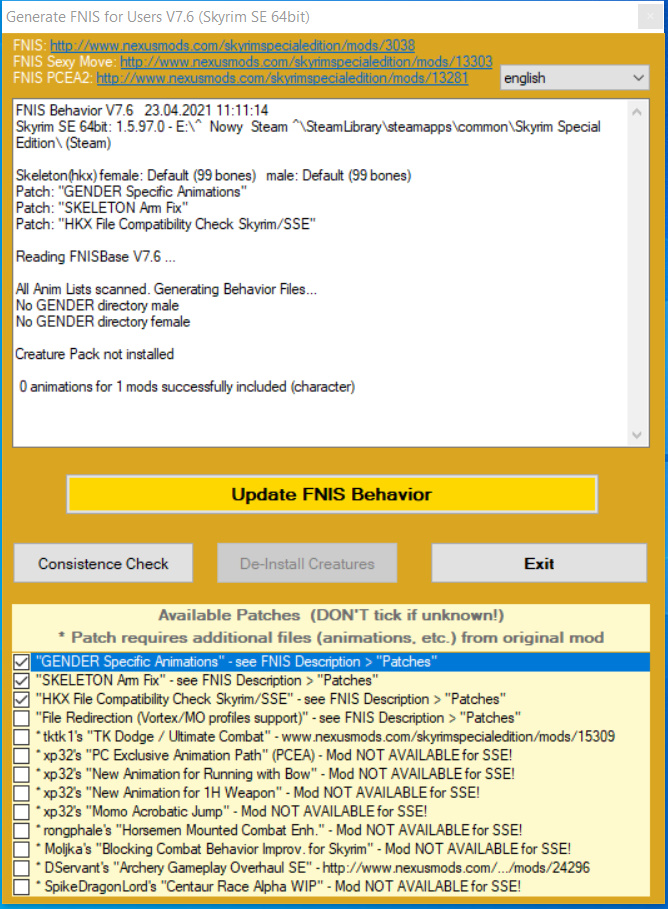668x909 pixels.
Task: Uncheck the SKELETON Arm Fix patch
Action: click(21, 680)
